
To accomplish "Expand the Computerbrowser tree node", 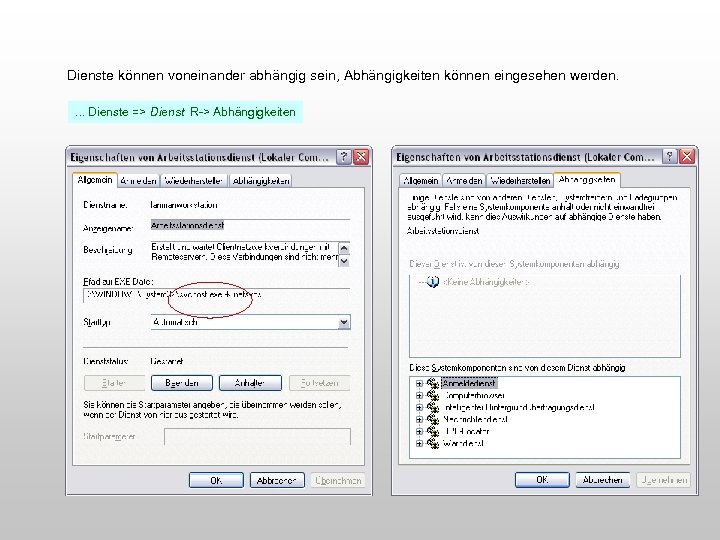I will click(419, 395).
